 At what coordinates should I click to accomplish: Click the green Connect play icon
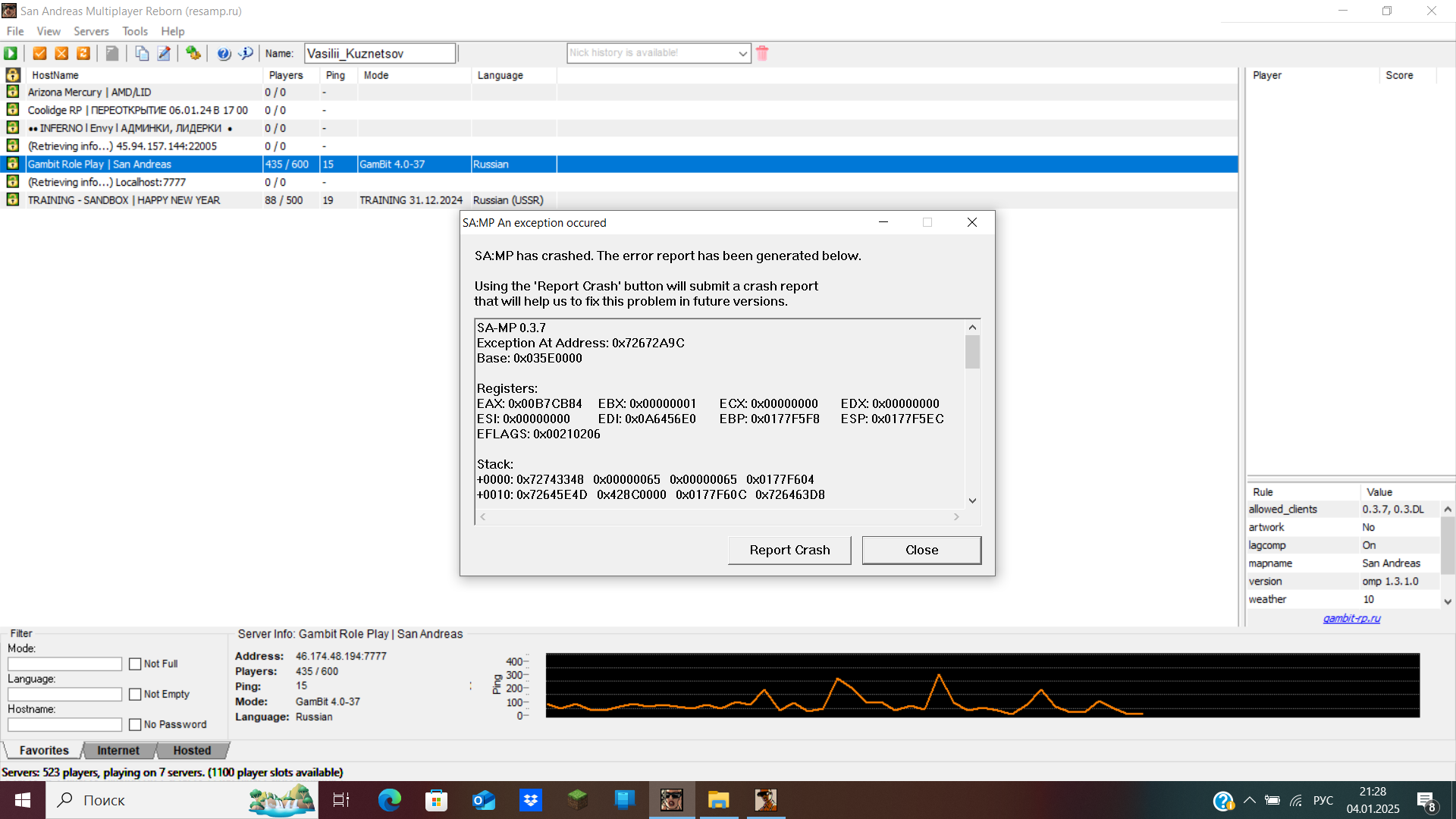11,53
